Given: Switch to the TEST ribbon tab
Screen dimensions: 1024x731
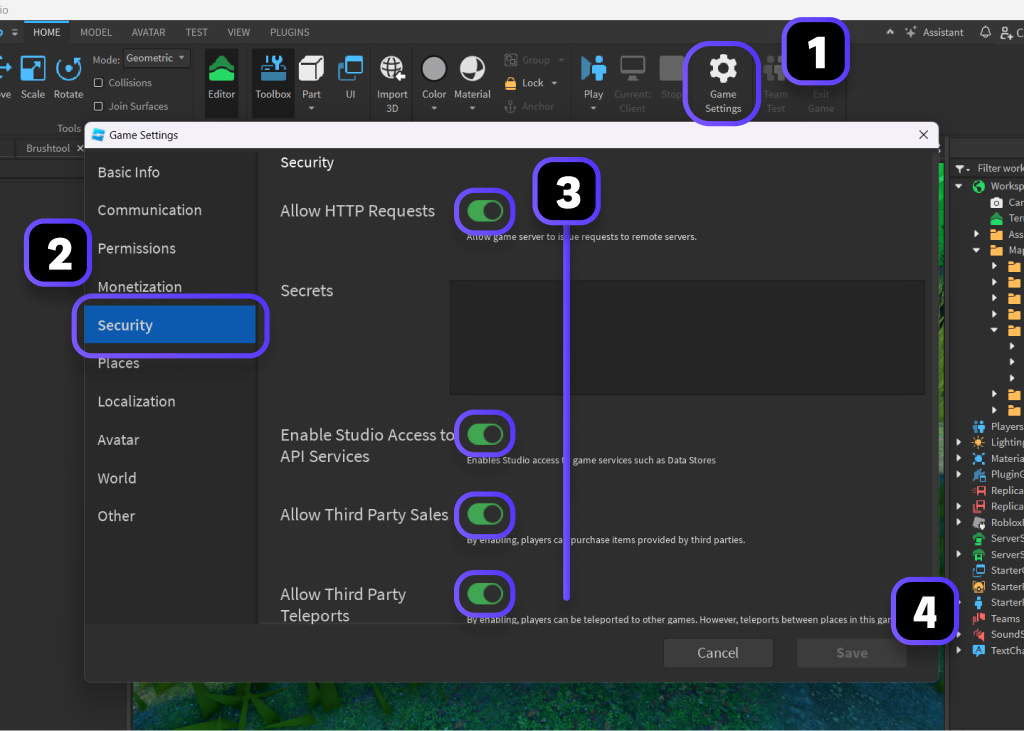Looking at the screenshot, I should coord(196,32).
